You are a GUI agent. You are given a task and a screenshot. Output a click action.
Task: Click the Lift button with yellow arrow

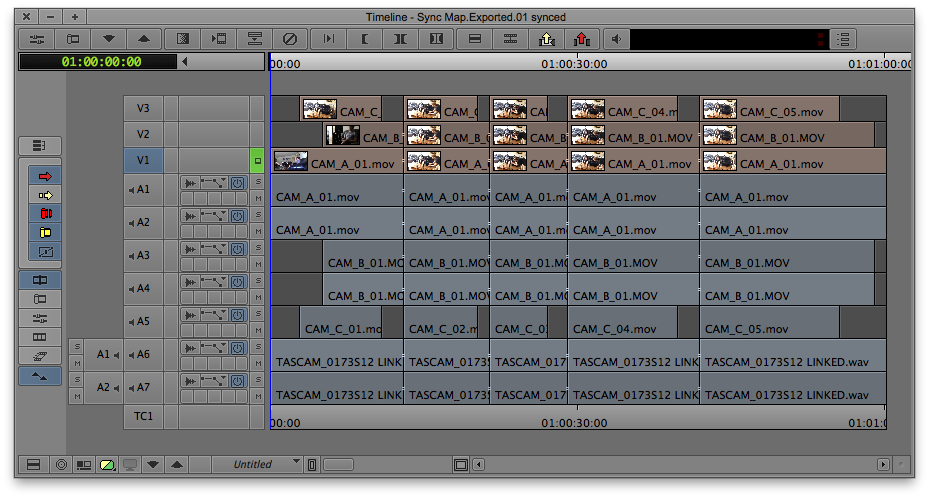(546, 40)
